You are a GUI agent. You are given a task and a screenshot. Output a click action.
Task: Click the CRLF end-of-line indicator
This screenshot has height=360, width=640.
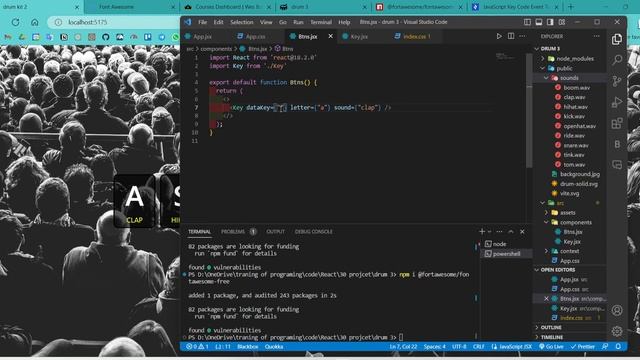pyautogui.click(x=478, y=347)
